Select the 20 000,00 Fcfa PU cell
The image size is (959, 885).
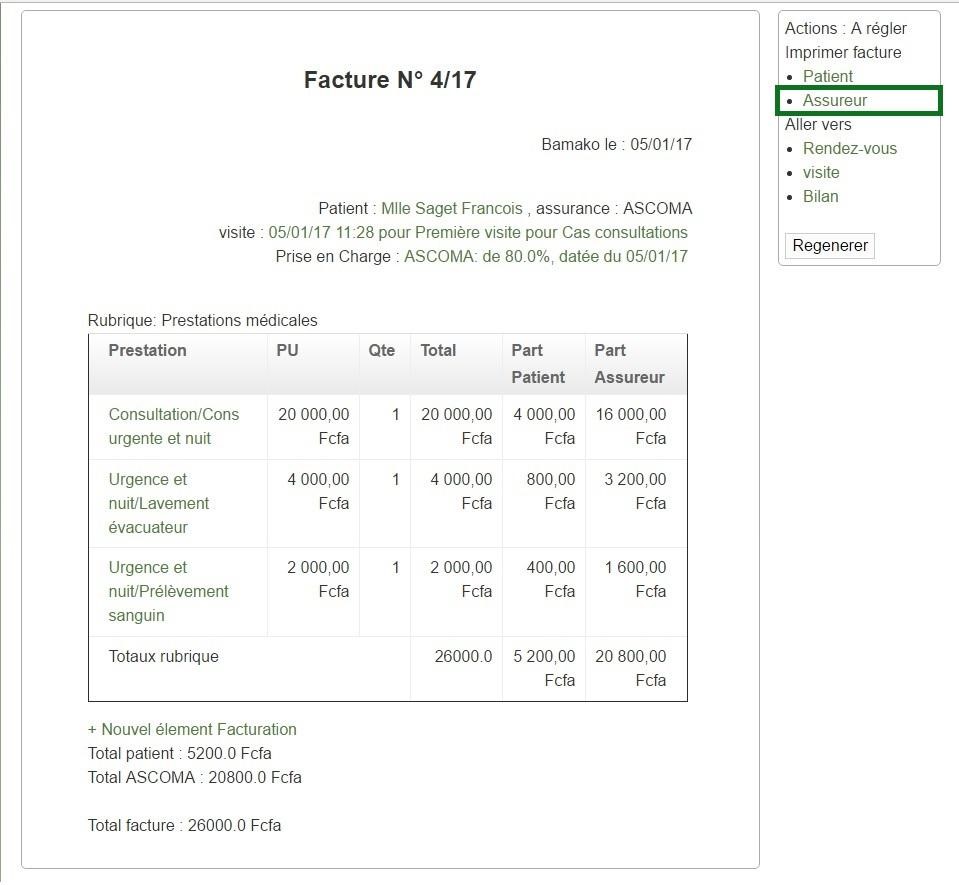click(x=313, y=426)
